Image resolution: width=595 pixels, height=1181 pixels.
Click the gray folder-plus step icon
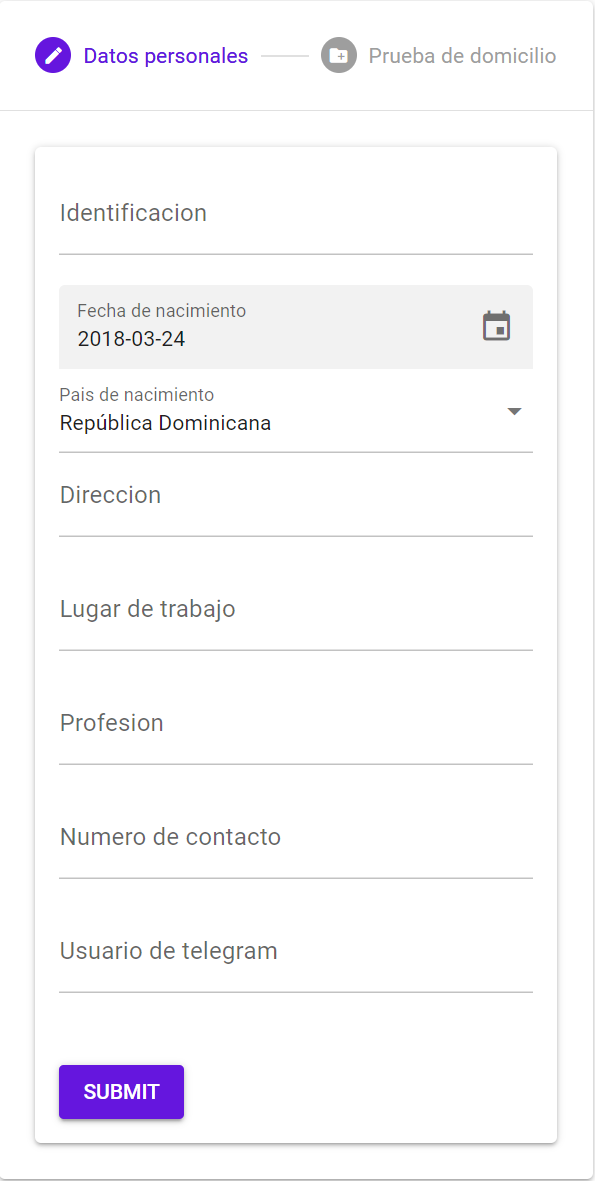click(x=339, y=55)
